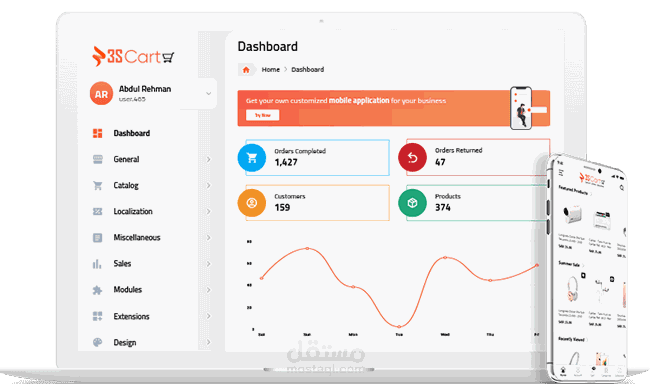This screenshot has height=384, width=653.
Task: Click the orange Customers icon
Action: (x=252, y=203)
